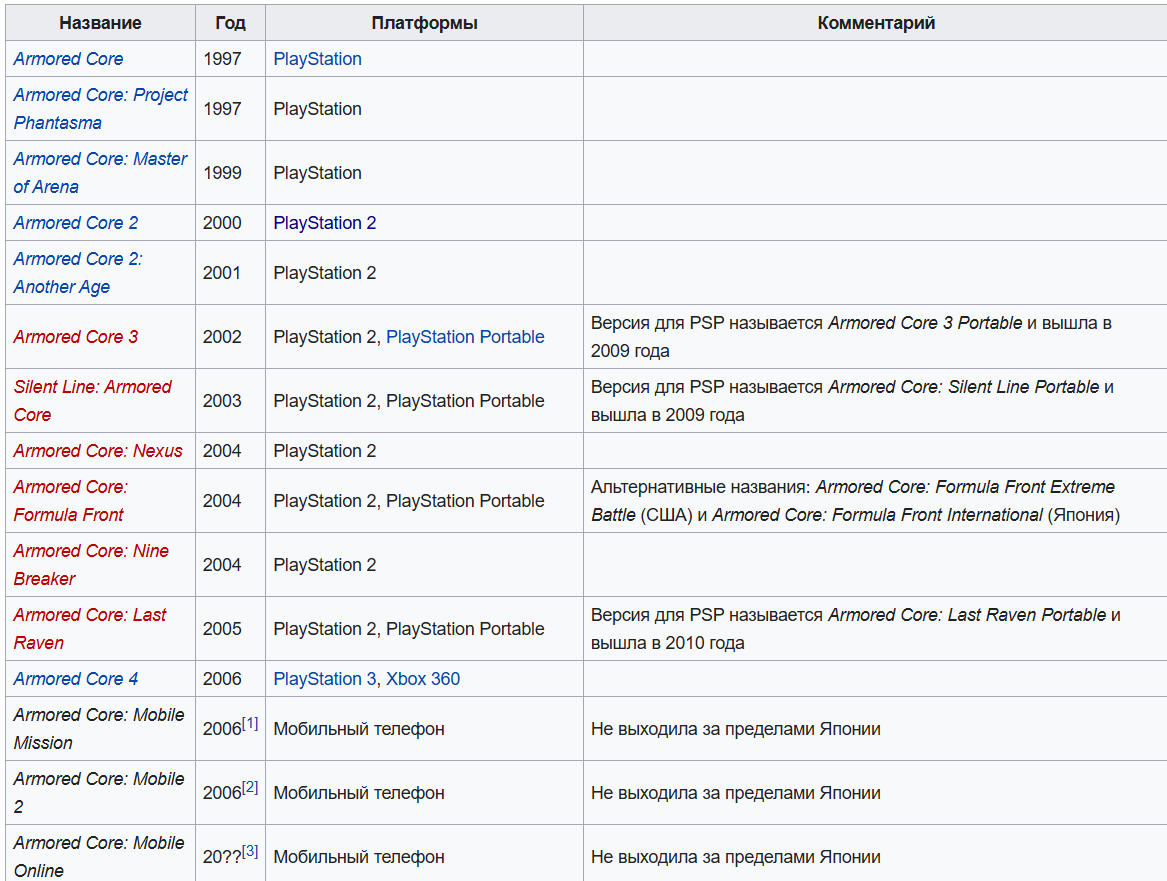The height and width of the screenshot is (881, 1167).
Task: Click footnote reference [2]
Action: point(250,787)
